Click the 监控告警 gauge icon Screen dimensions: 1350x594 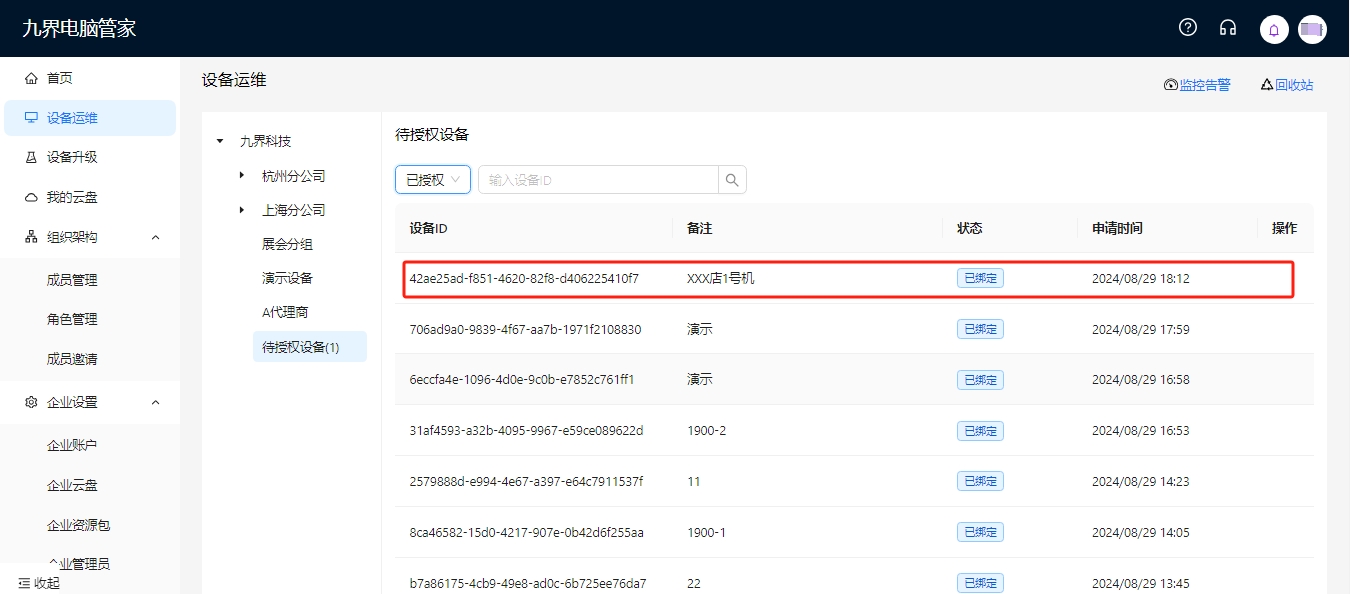point(1171,85)
